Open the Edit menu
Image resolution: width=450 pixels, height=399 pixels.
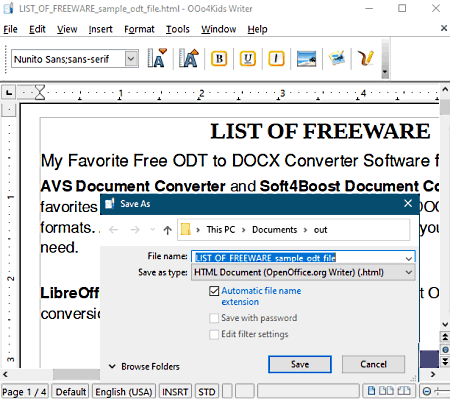click(37, 29)
